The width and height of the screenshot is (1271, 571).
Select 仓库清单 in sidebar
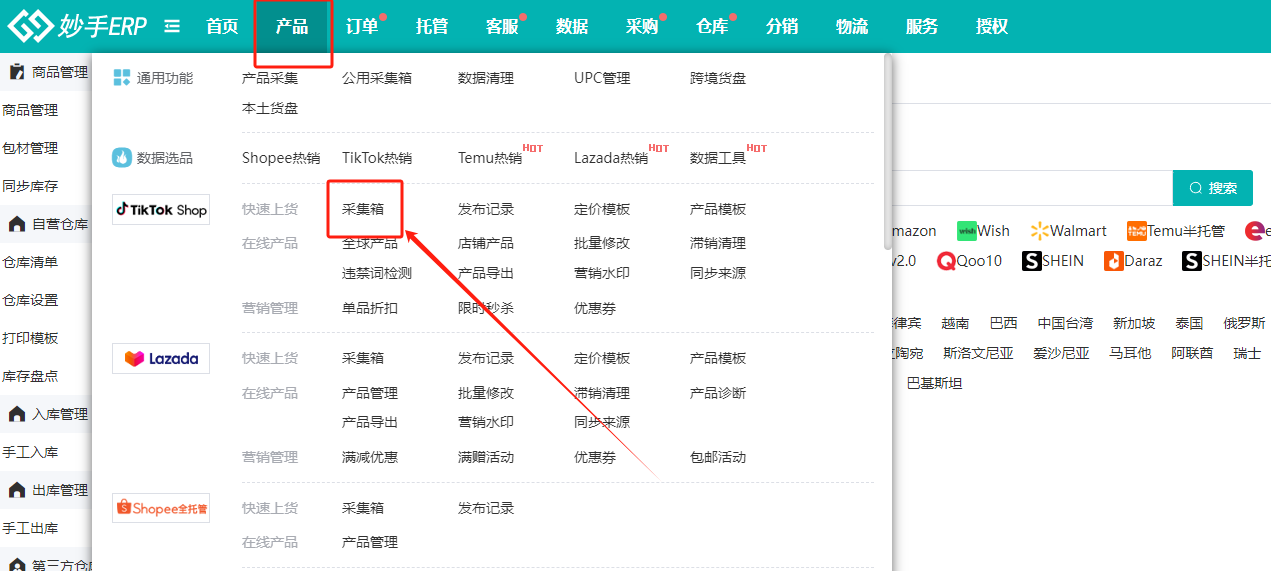point(30,262)
